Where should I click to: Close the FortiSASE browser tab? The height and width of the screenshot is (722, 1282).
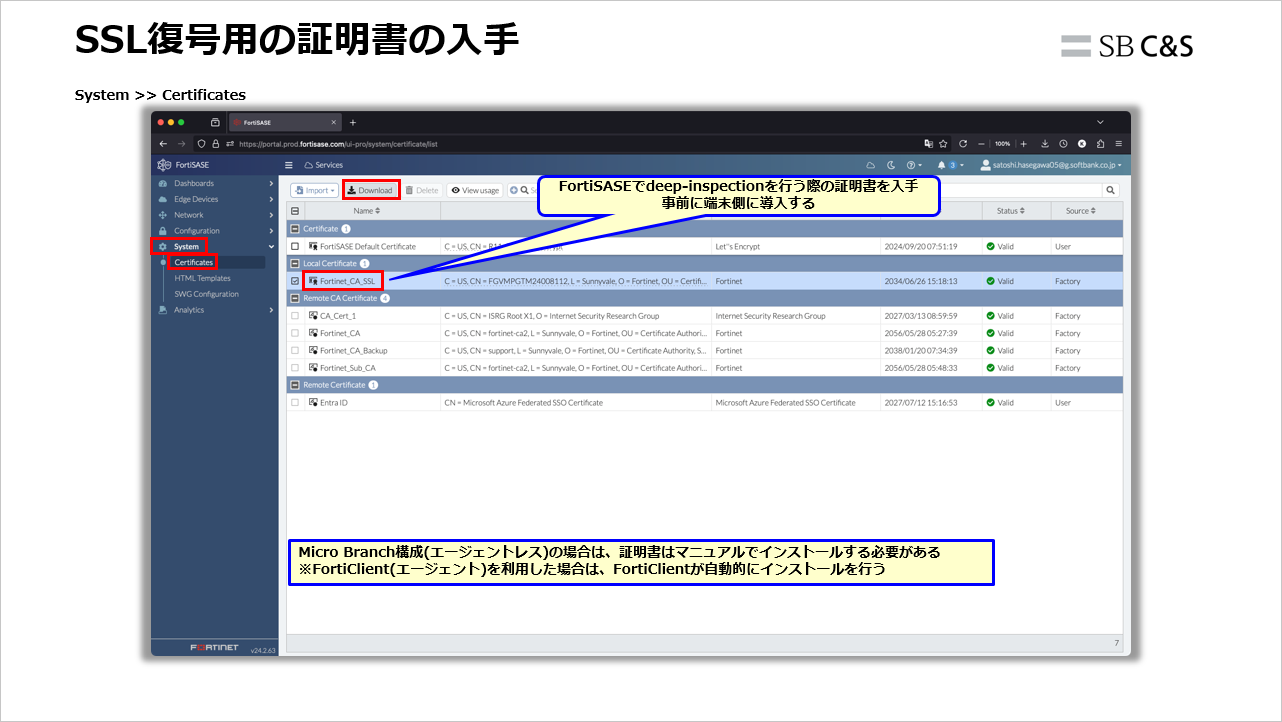[334, 122]
